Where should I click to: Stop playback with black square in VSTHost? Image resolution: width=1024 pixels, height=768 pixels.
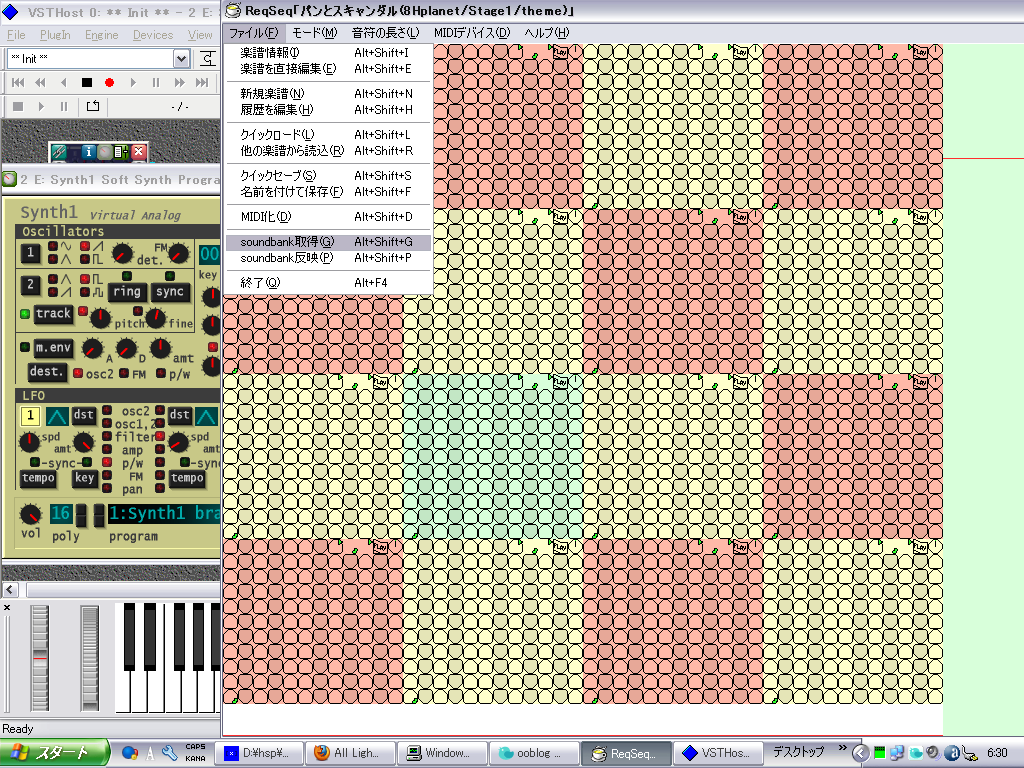(87, 82)
